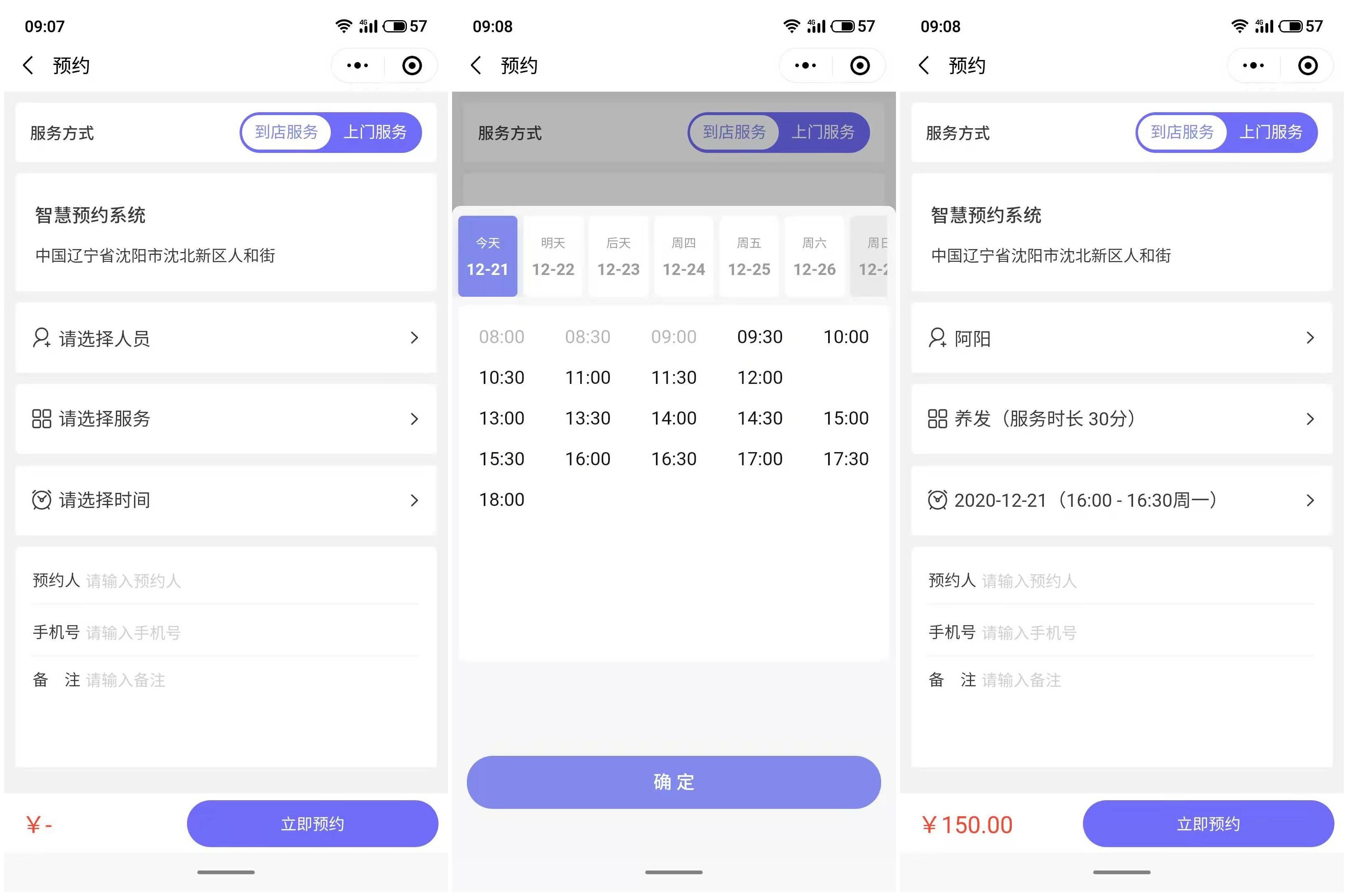Screen dimensions: 1348x896
Task: Click clock icon beside 请选择时间
Action: [x=41, y=500]
